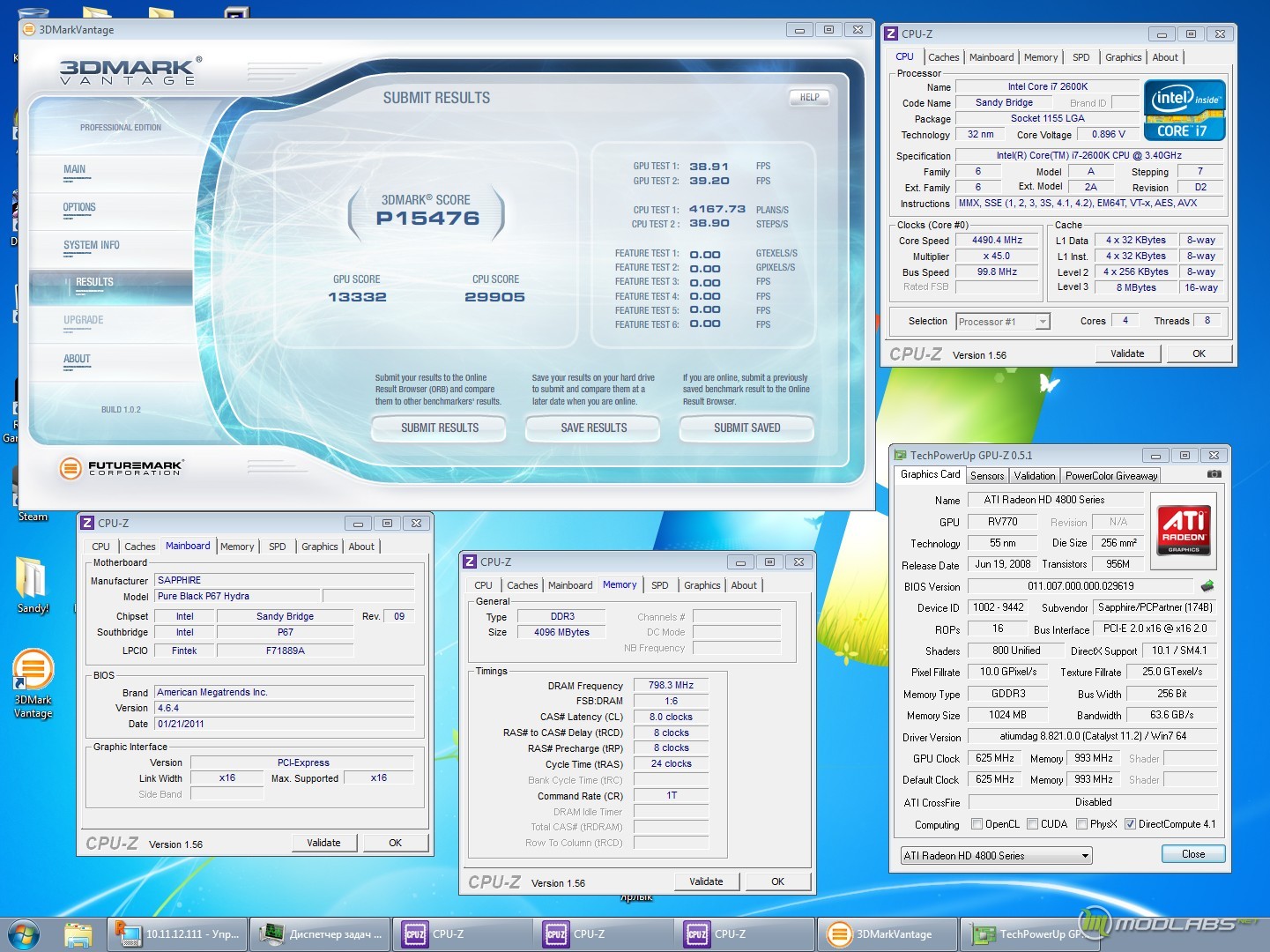
Task: Open Mainboard tab in CPU-Z processor window
Action: 991,57
